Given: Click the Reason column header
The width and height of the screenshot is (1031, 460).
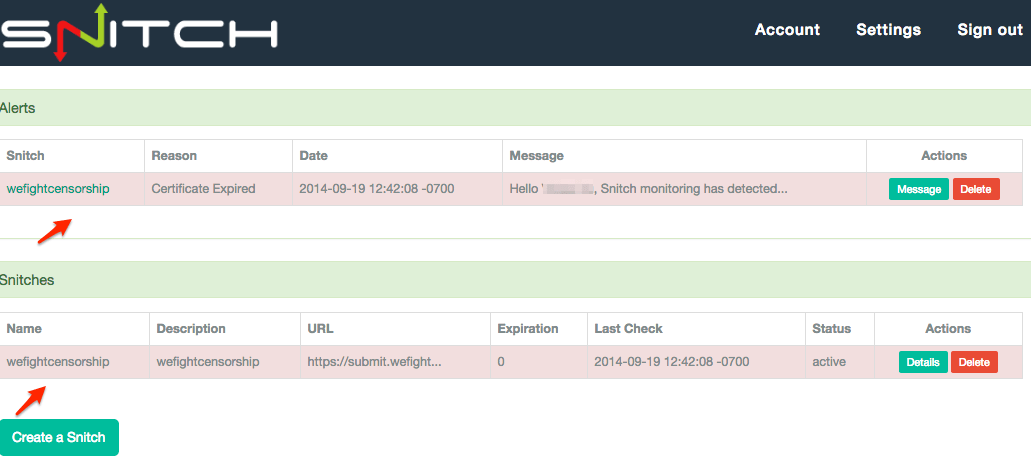Looking at the screenshot, I should coord(174,156).
